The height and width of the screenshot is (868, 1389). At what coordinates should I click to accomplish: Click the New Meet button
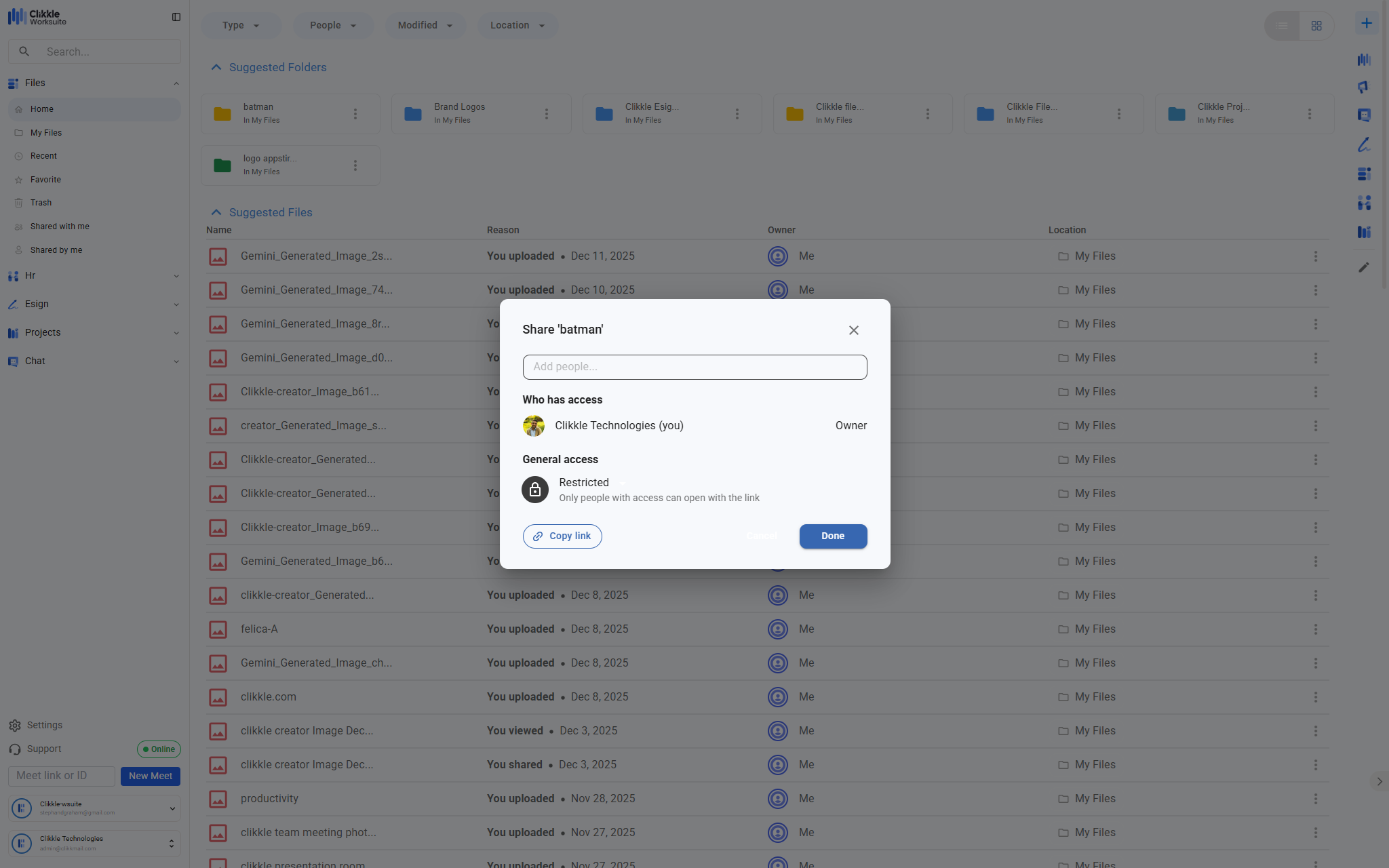pos(150,776)
